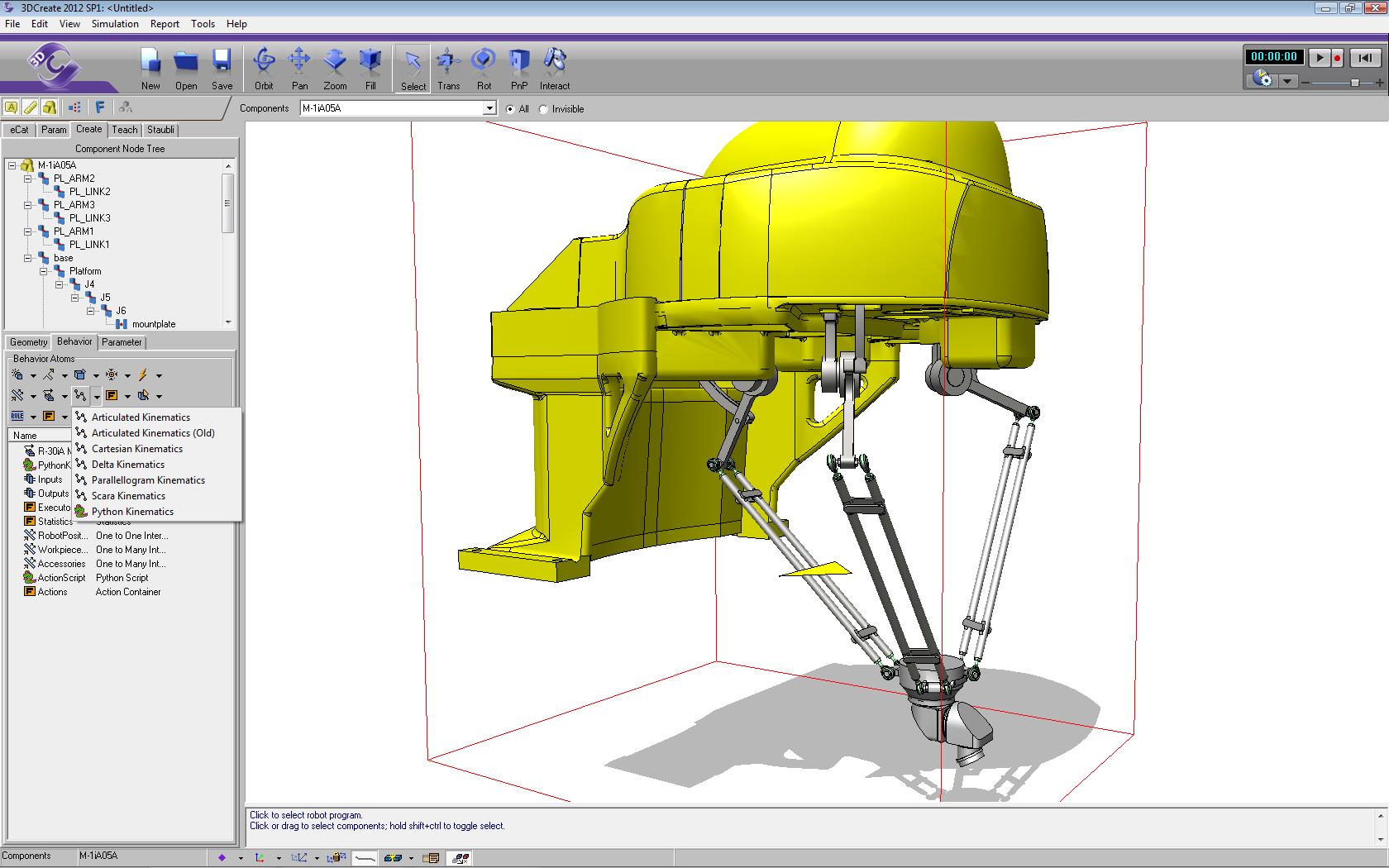
Task: Click the padlock lock icon in the status bar
Action: (337, 857)
